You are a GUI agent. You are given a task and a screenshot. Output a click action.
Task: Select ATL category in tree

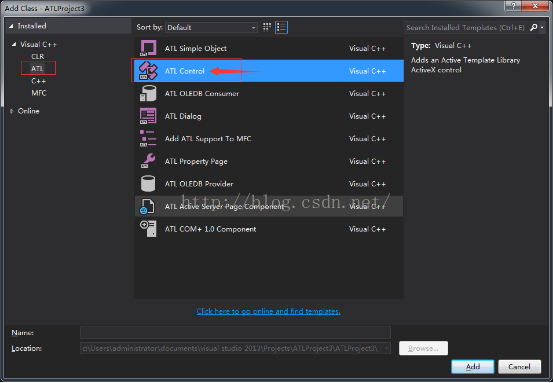pyautogui.click(x=37, y=68)
